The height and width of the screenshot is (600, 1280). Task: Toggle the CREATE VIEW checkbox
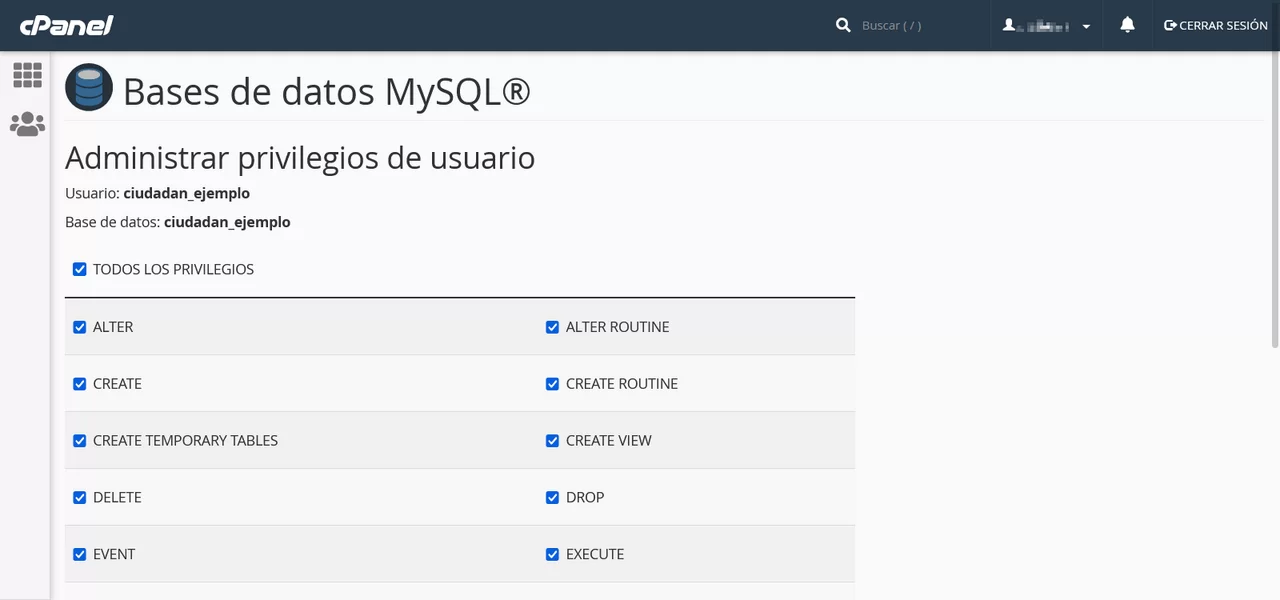(x=552, y=441)
